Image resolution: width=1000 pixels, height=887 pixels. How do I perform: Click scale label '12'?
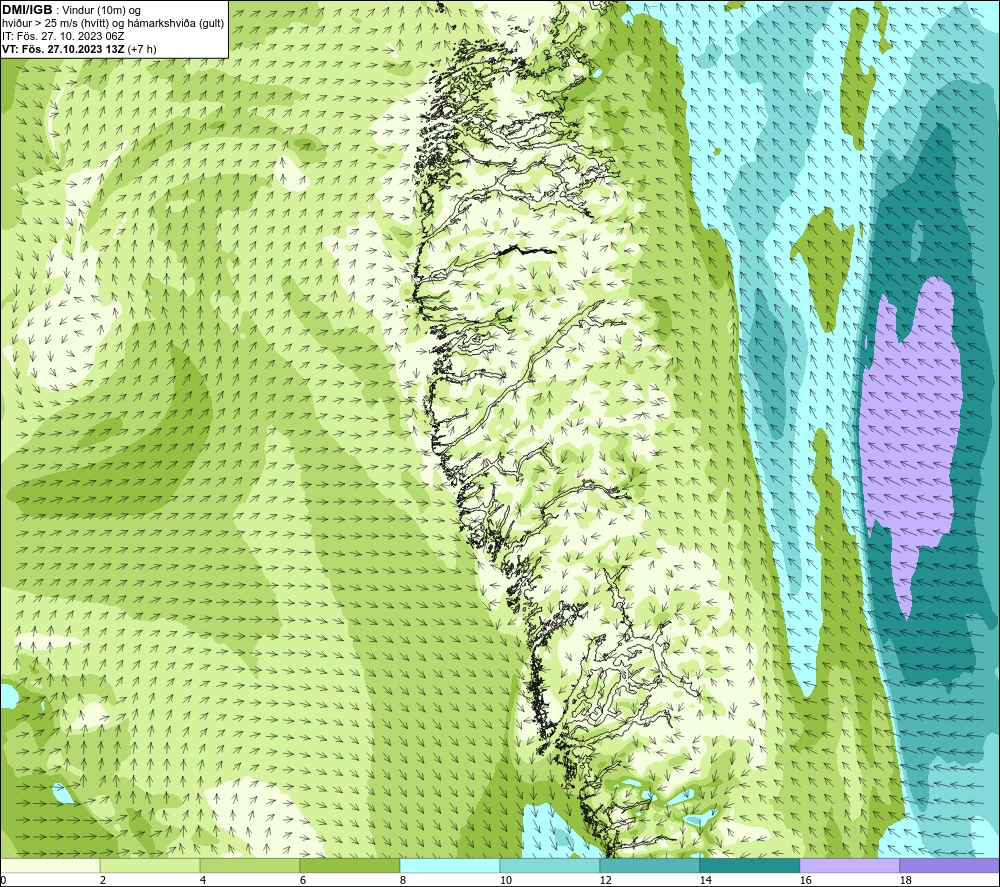606,880
